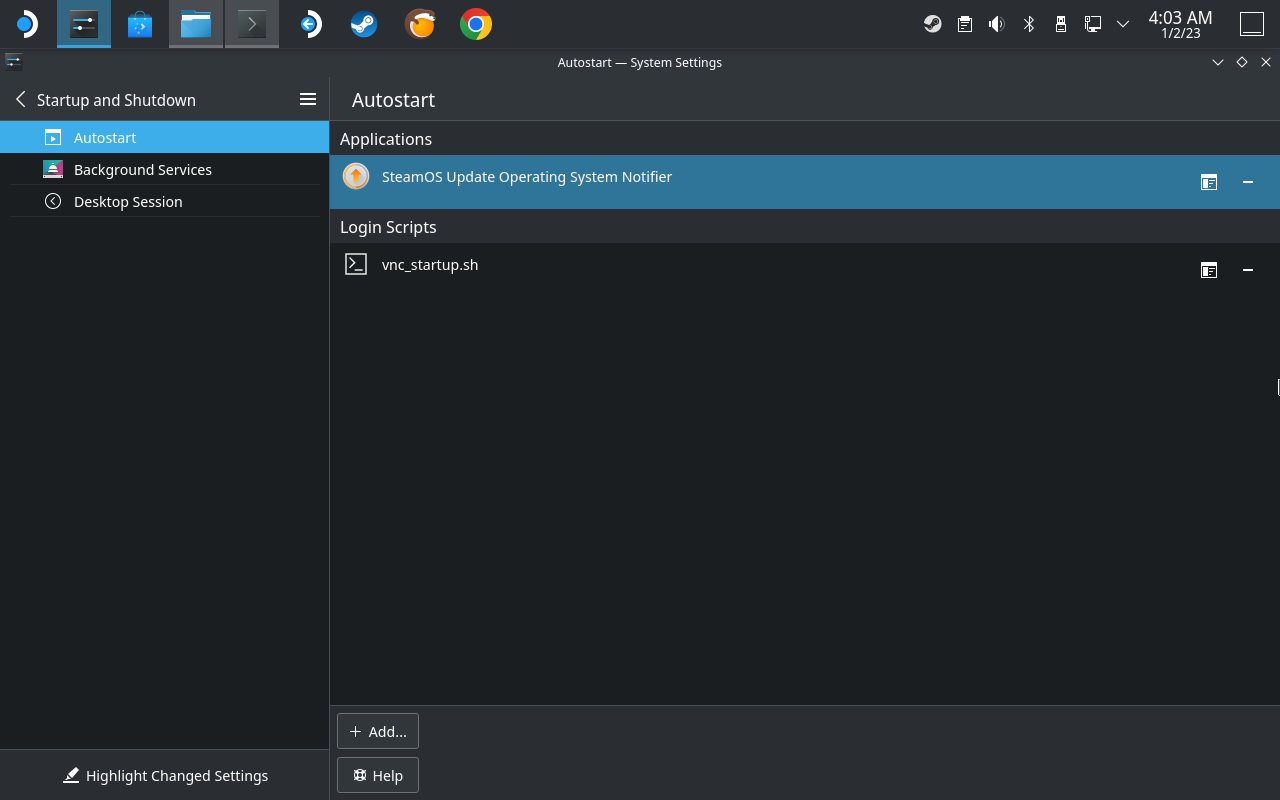Select vnc_startup.sh login script
1280x800 pixels.
click(x=804, y=269)
